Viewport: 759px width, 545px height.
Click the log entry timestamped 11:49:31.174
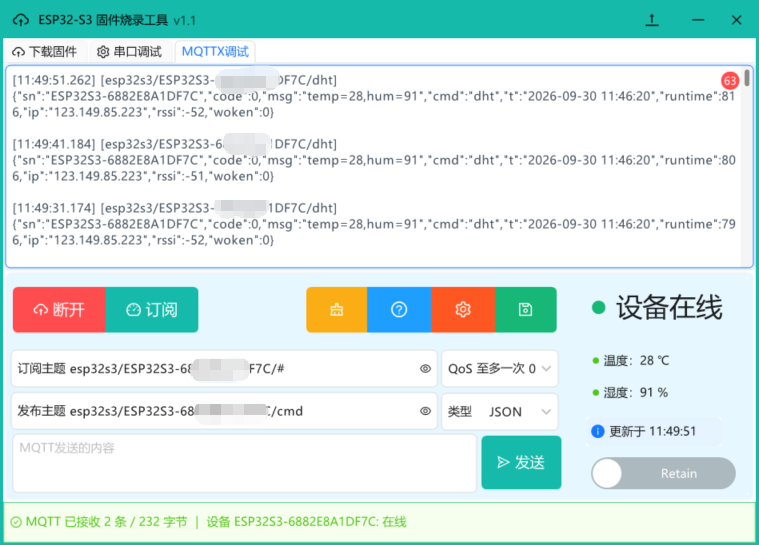tap(374, 224)
